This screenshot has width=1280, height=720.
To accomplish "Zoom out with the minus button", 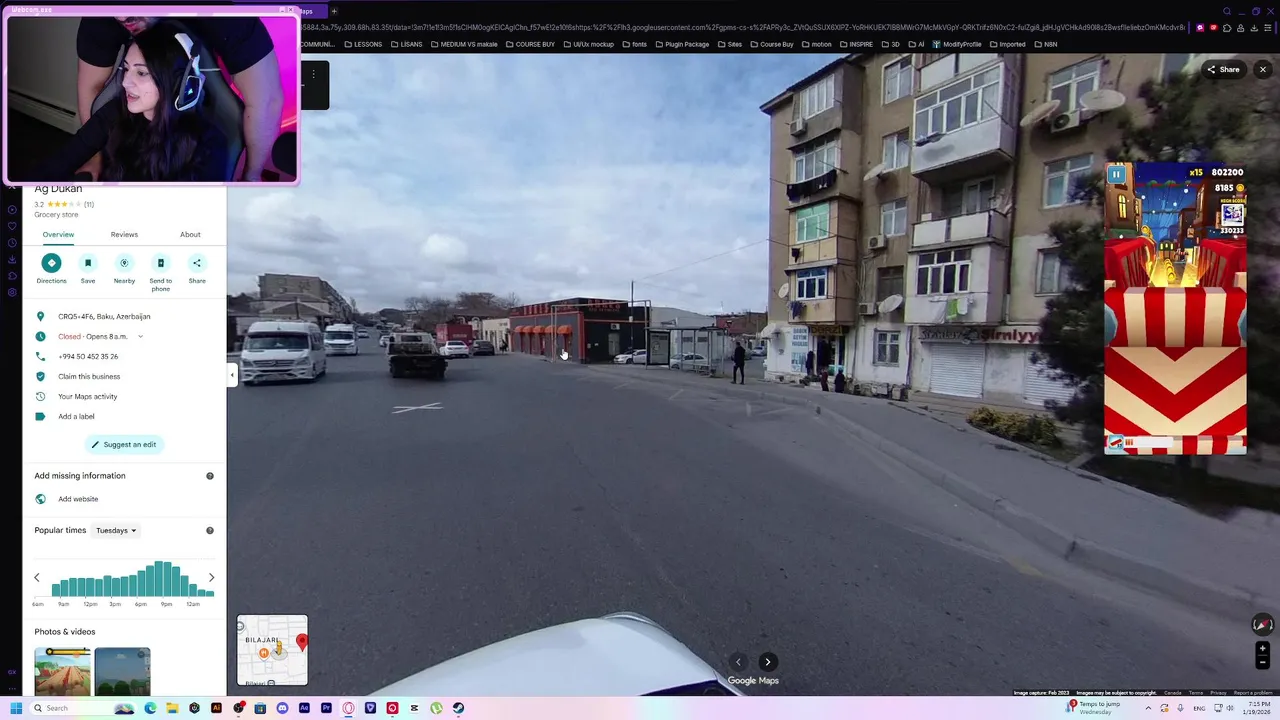I will 1262,662.
